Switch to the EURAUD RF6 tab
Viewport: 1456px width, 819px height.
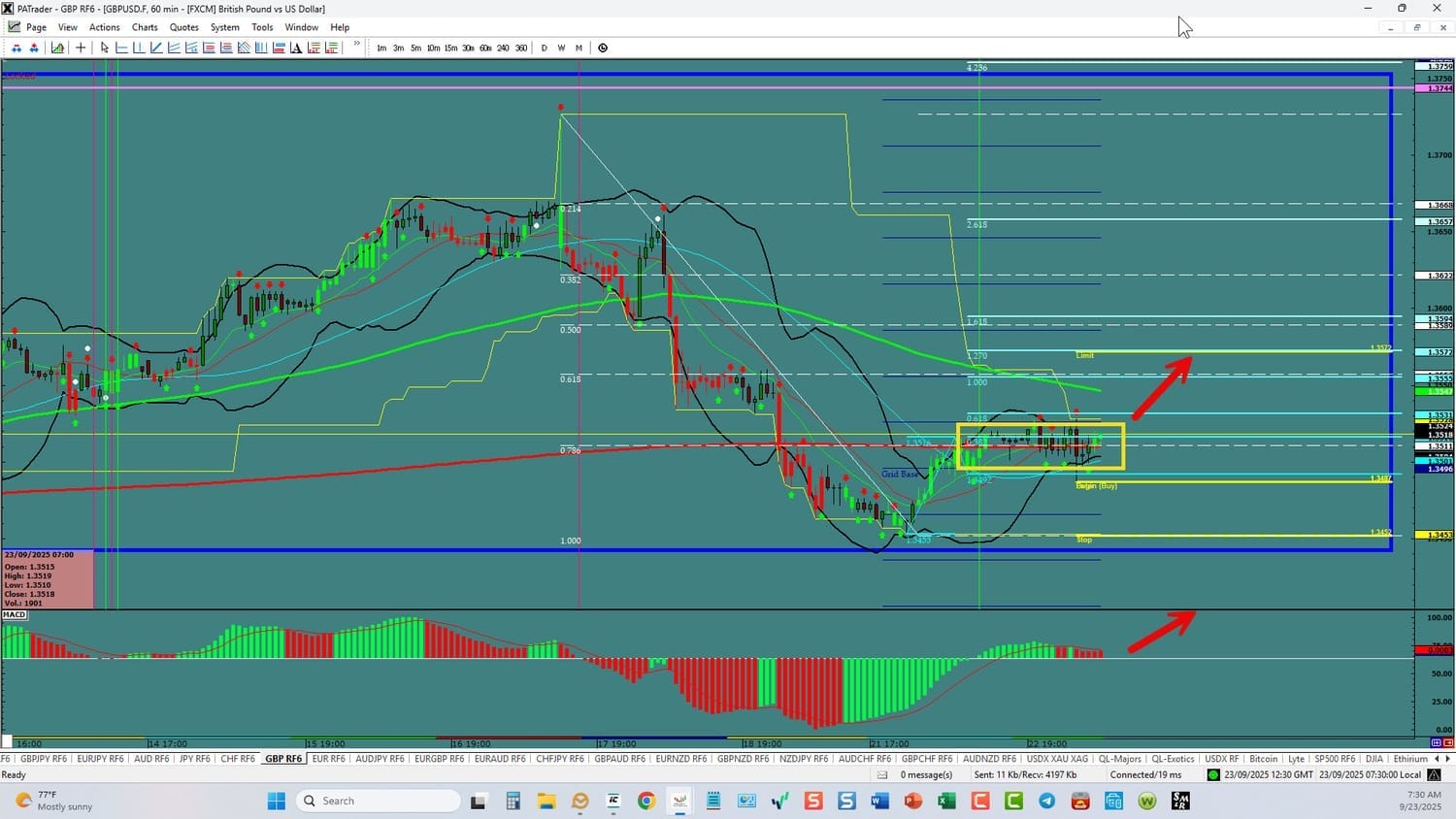[x=500, y=759]
